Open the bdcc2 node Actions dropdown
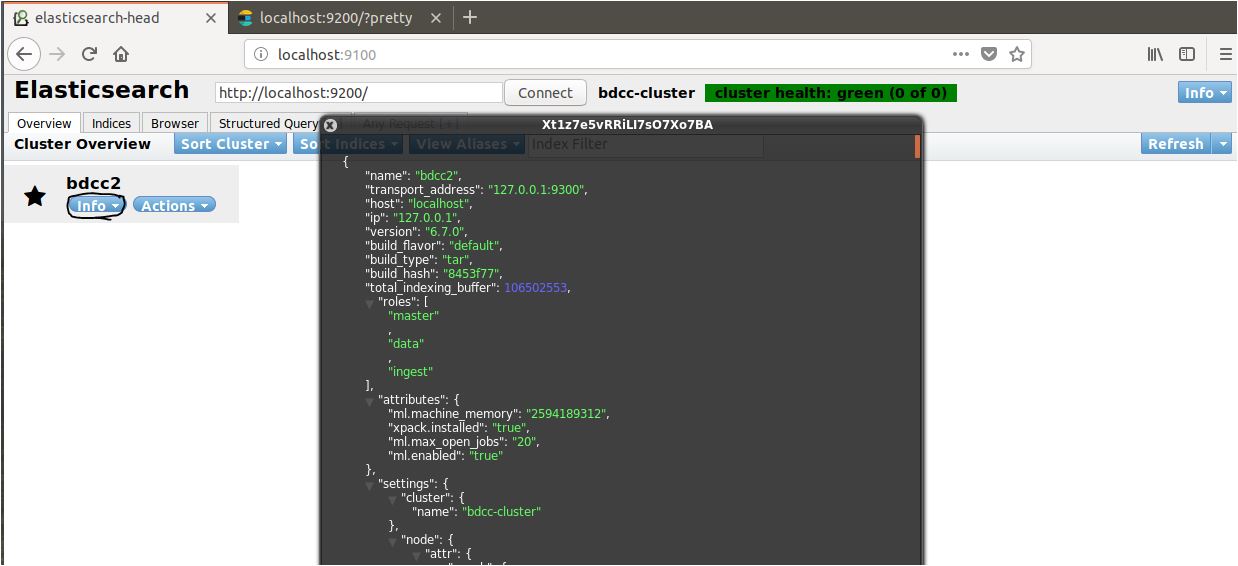1238x566 pixels. tap(174, 205)
